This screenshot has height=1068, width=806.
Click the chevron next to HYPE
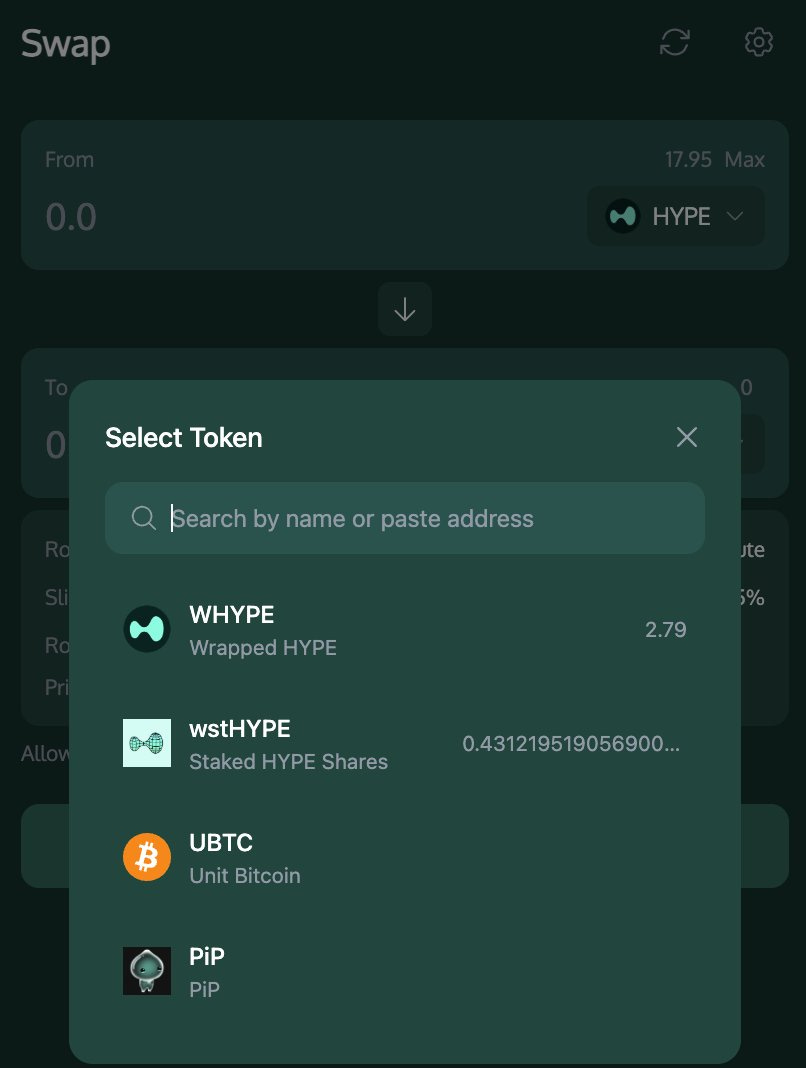pos(734,216)
